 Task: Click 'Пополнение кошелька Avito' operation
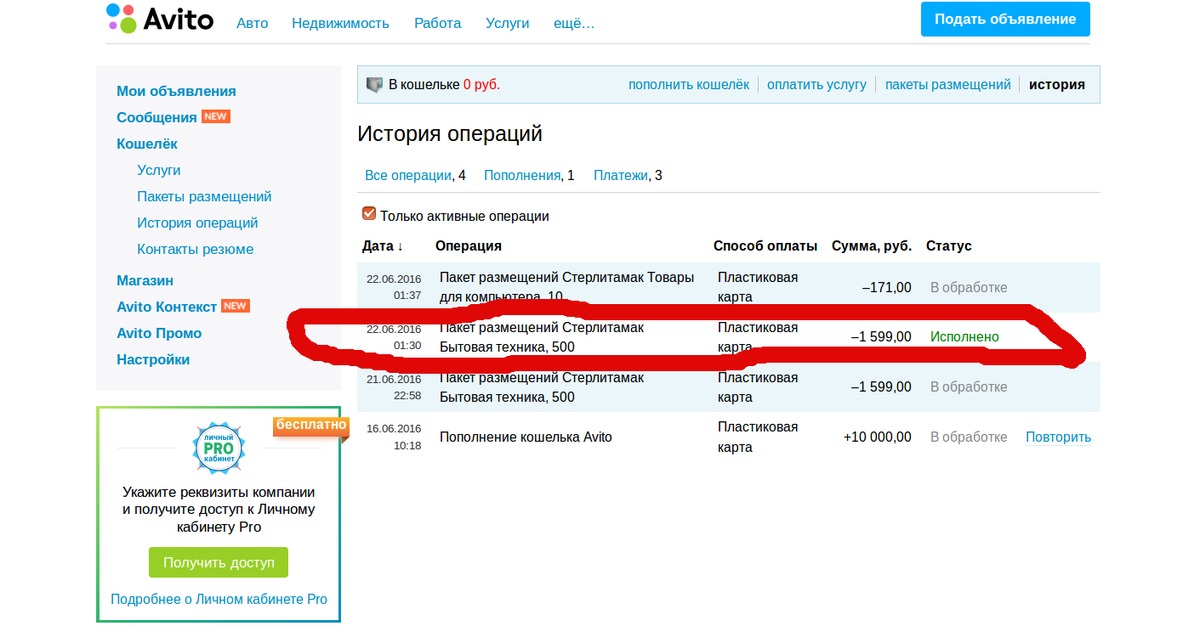(526, 437)
